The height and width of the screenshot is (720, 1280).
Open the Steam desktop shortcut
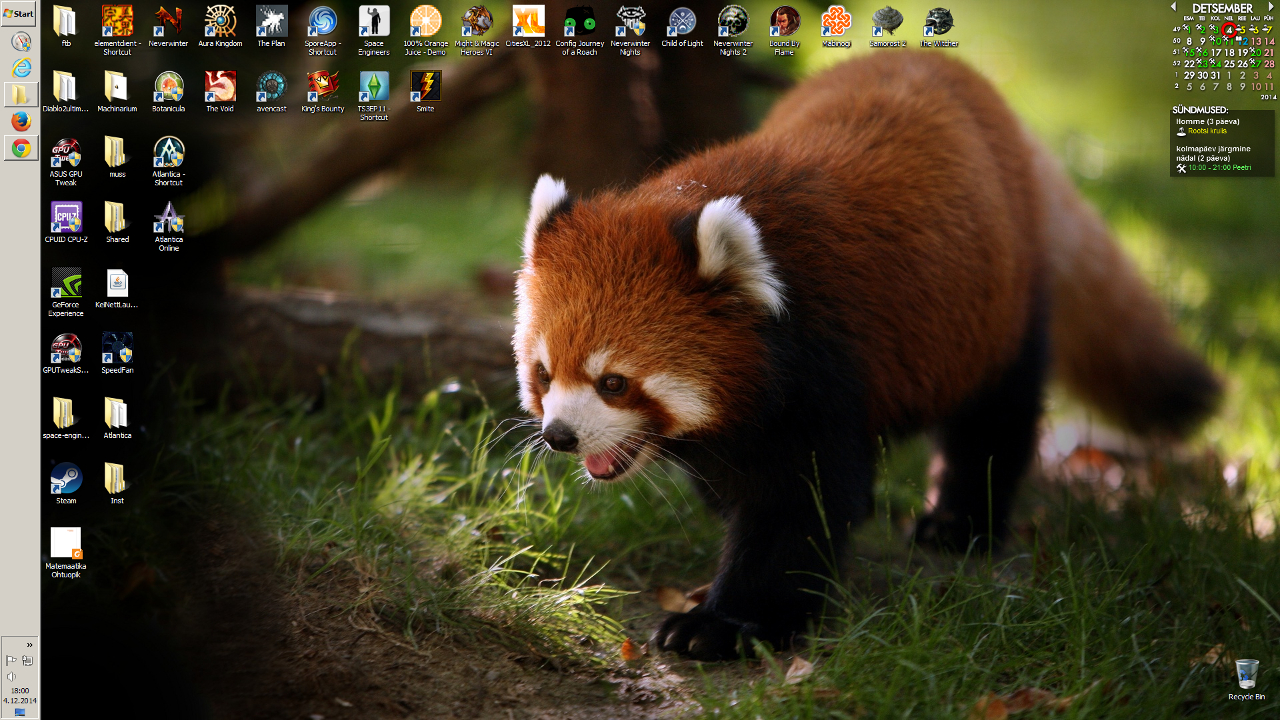pos(66,479)
